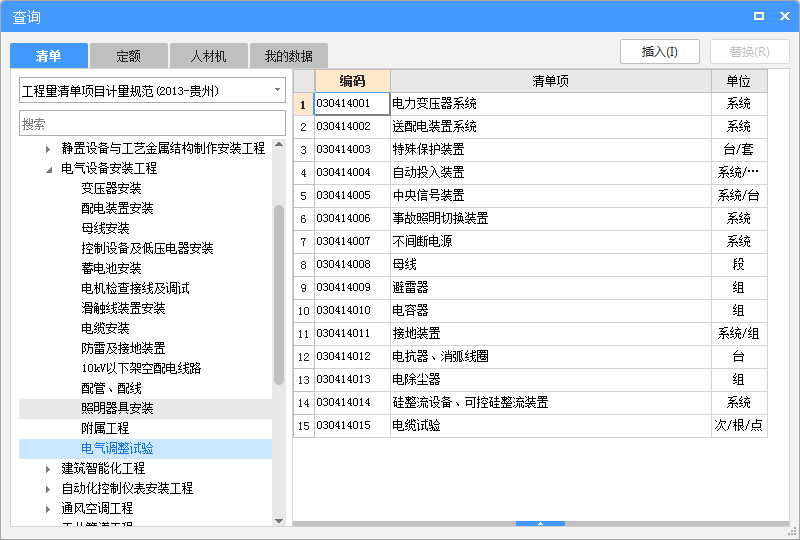The height and width of the screenshot is (540, 800).
Task: Switch to the 清单 tab
Action: coord(49,56)
